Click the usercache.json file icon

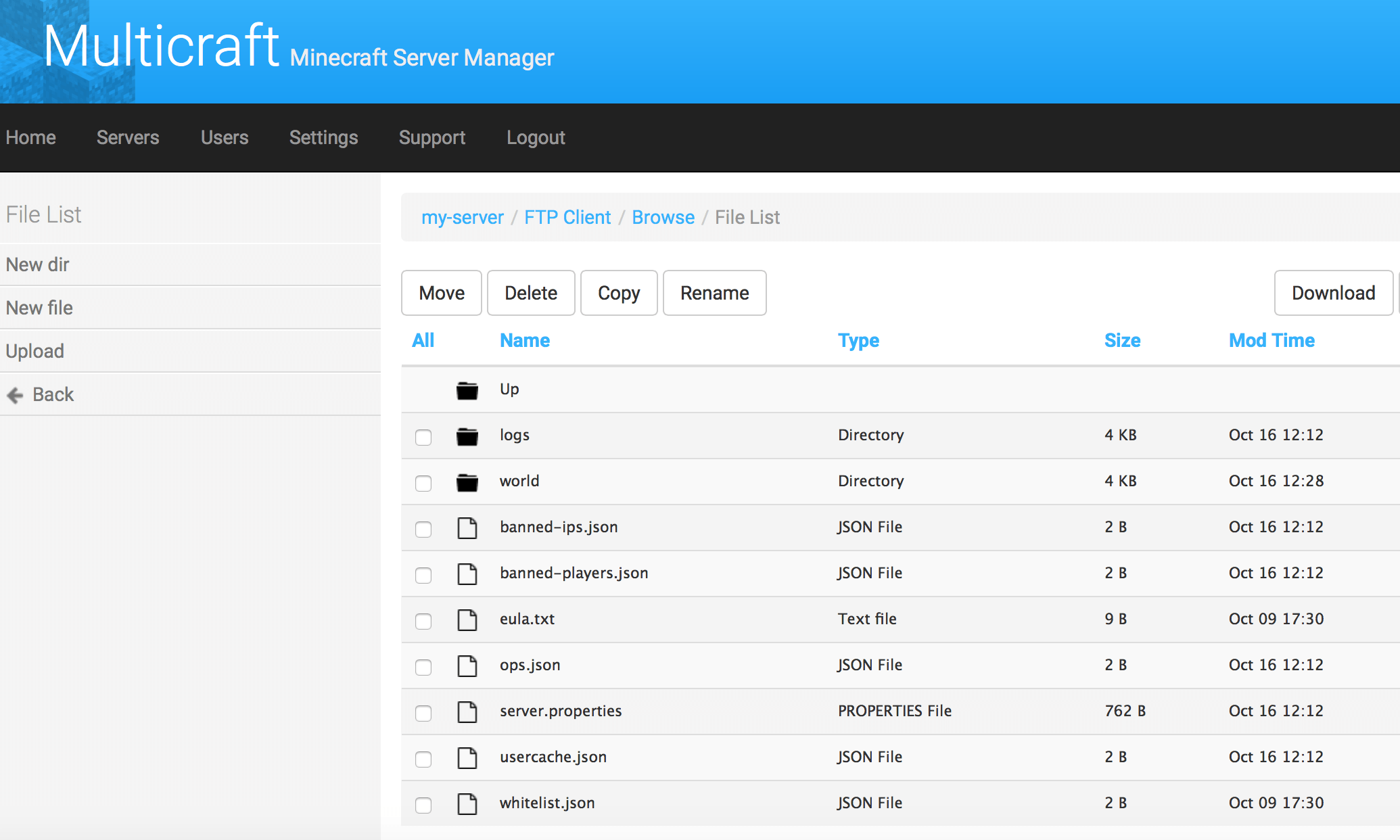[467, 757]
